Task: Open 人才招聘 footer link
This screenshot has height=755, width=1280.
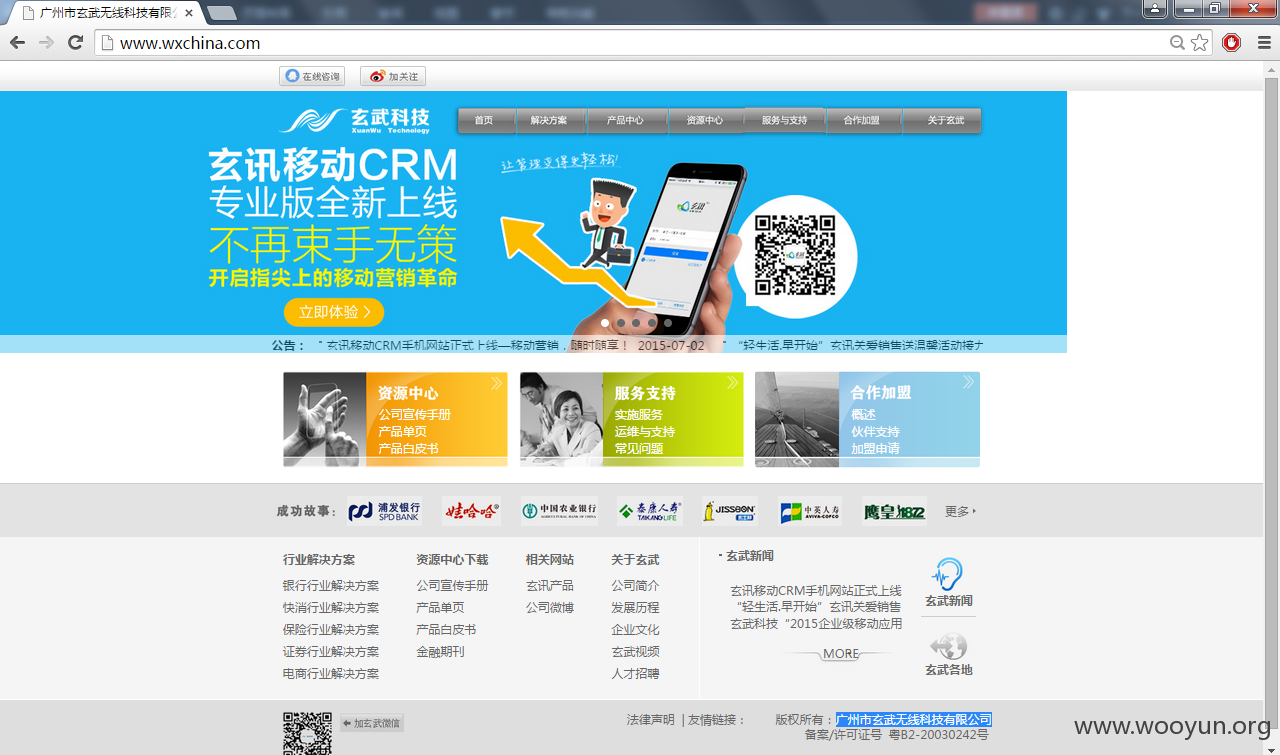Action: (x=635, y=674)
